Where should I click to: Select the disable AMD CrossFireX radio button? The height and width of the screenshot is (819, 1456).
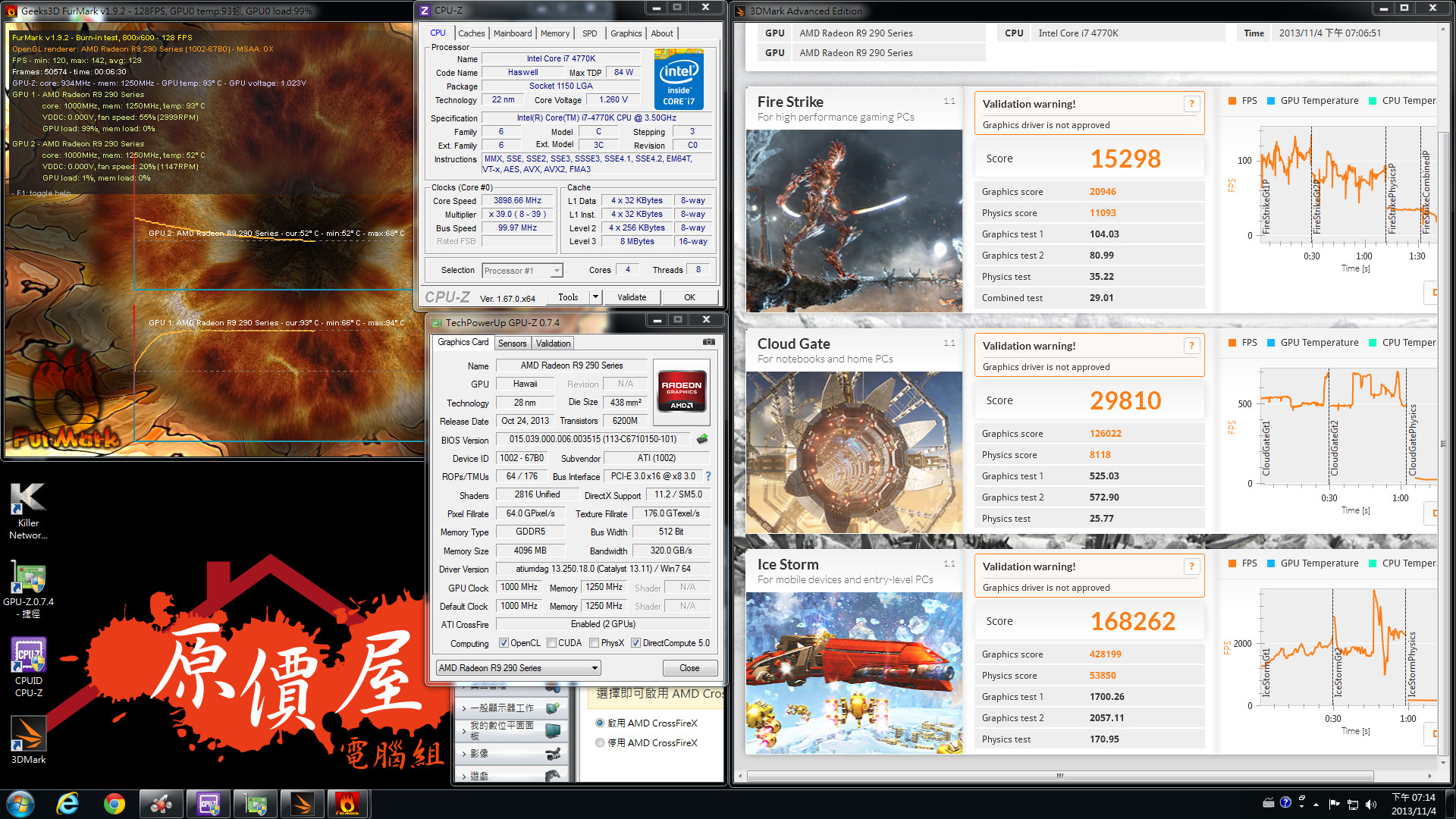[600, 743]
